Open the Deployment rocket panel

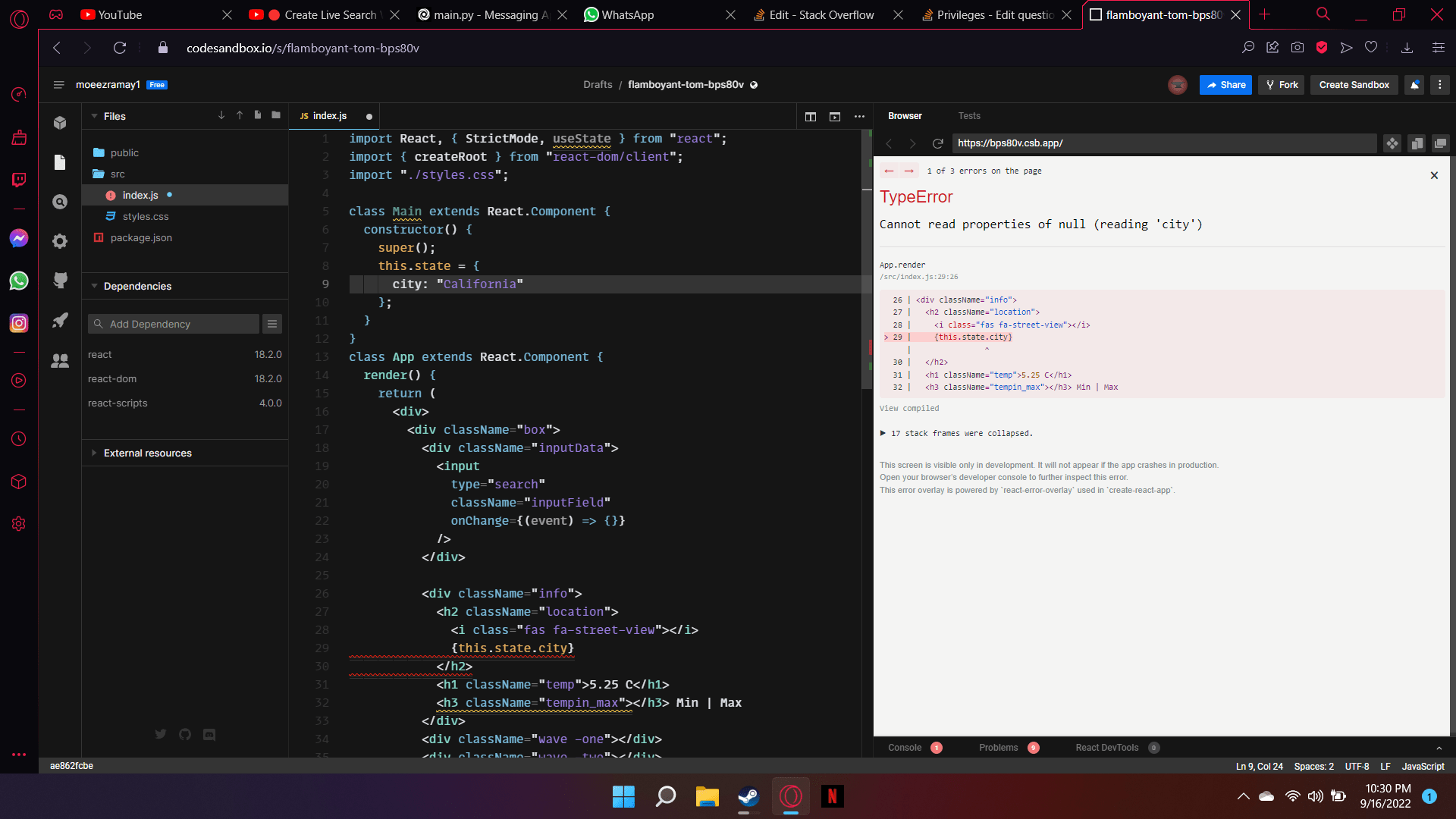(61, 320)
